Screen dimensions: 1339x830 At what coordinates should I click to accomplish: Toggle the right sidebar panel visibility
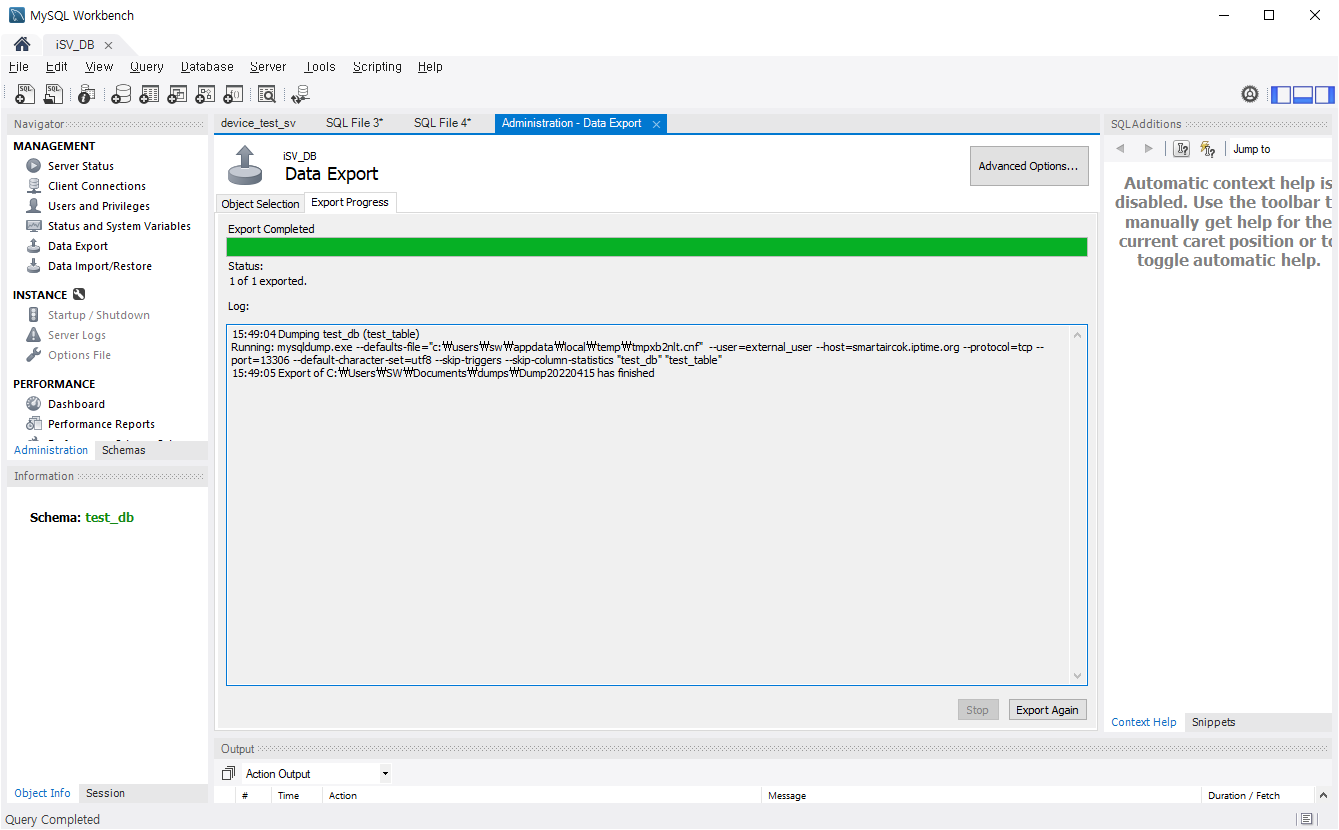[1324, 95]
